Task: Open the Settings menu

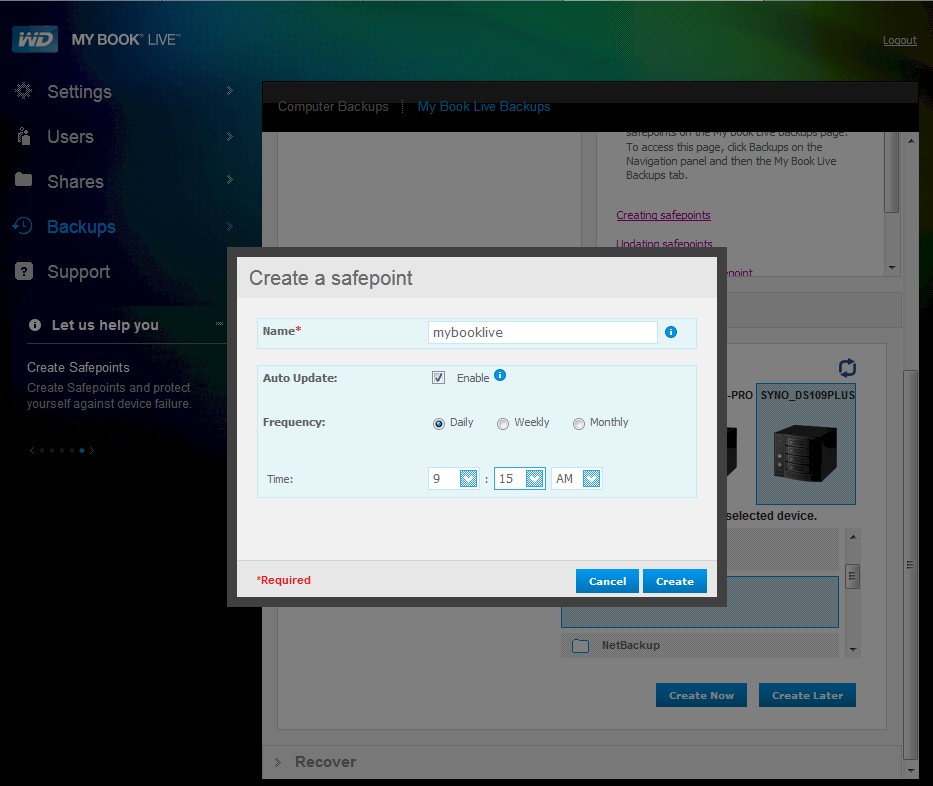Action: 80,92
